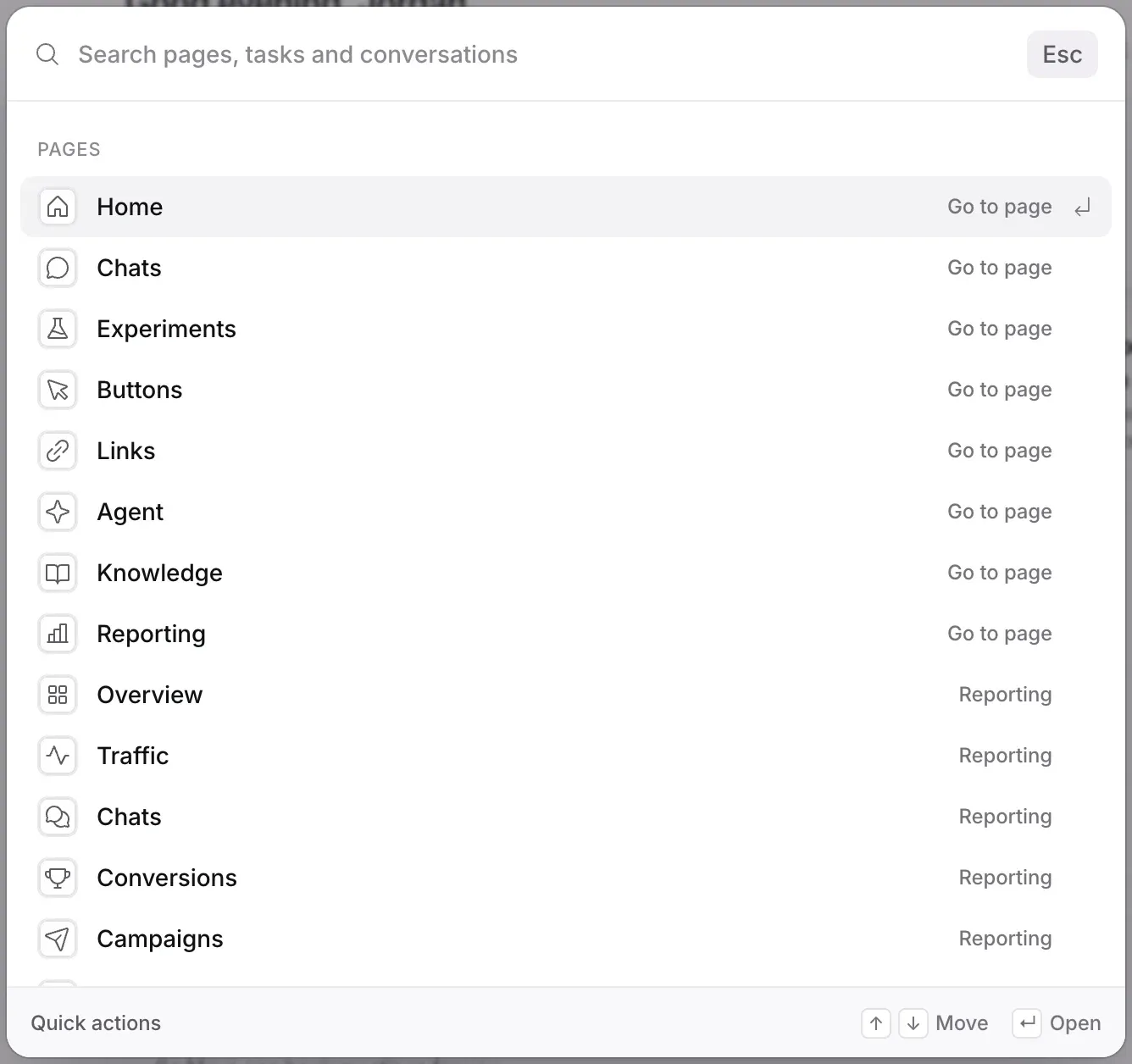Screen dimensions: 1132x1064
Task: Click the Conversions trophy icon
Action: pyautogui.click(x=58, y=878)
